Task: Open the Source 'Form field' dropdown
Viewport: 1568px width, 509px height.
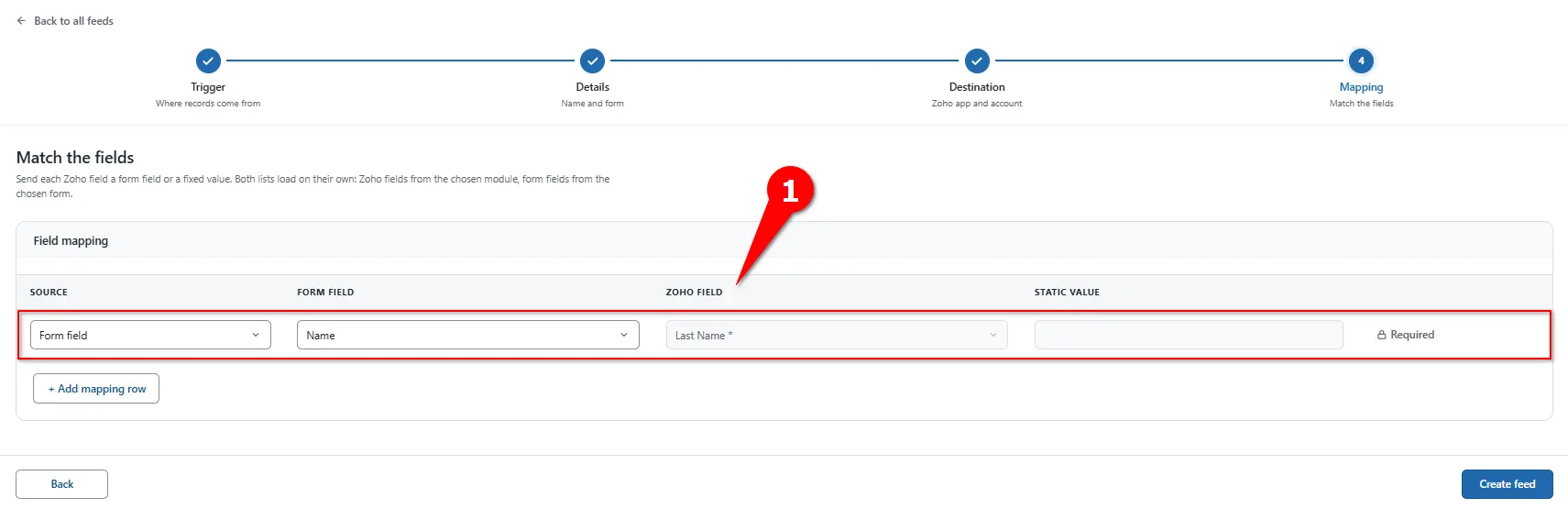Action: [x=150, y=335]
